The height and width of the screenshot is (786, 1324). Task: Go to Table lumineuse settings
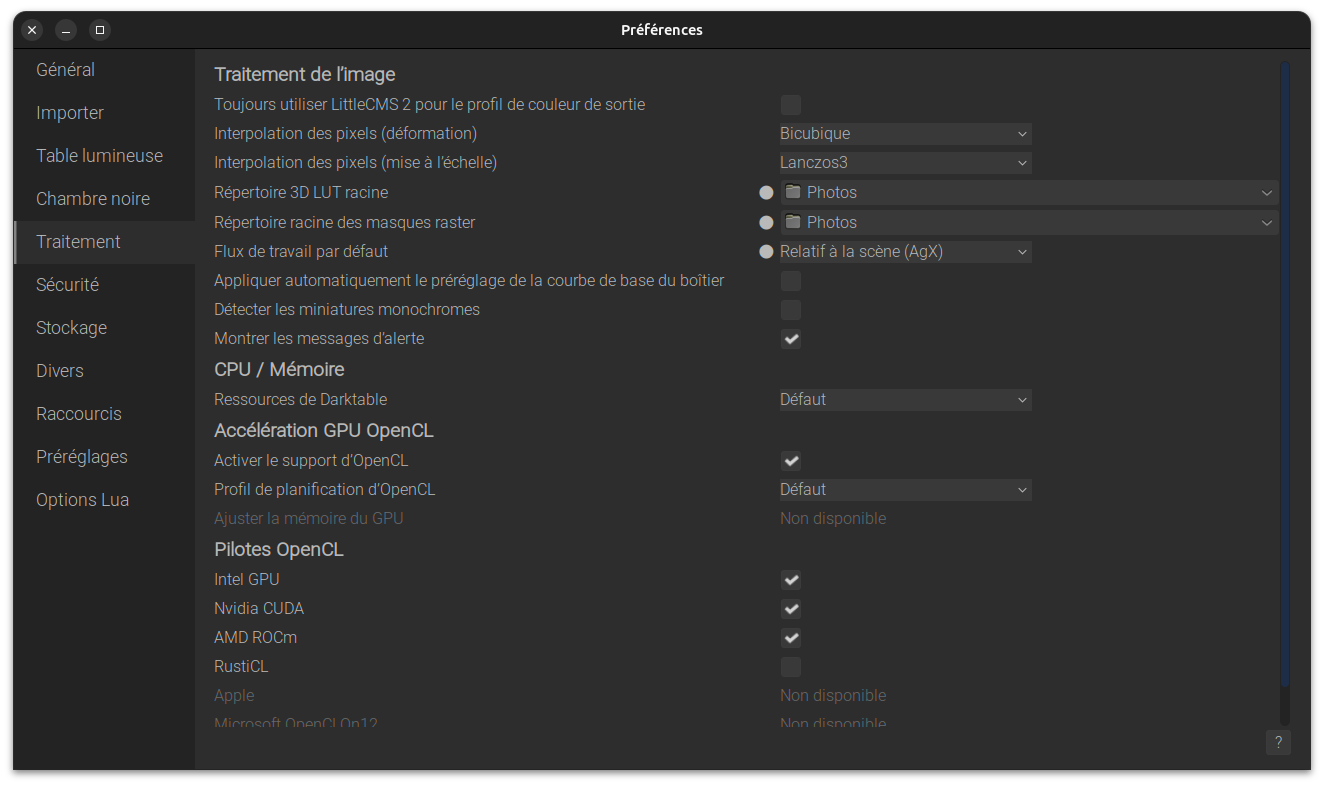(99, 156)
